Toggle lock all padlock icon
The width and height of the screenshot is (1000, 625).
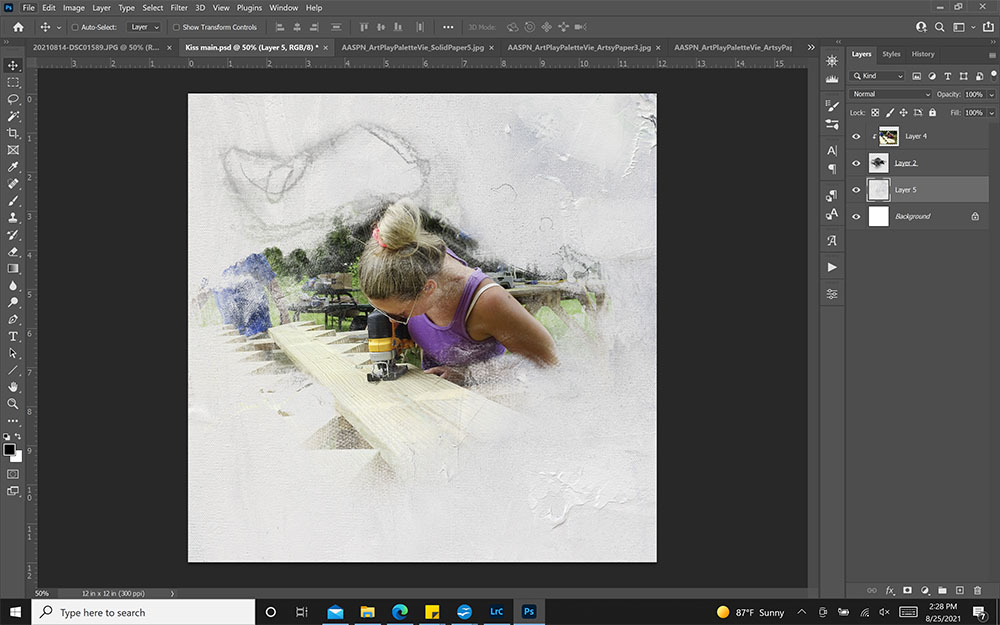(x=932, y=113)
